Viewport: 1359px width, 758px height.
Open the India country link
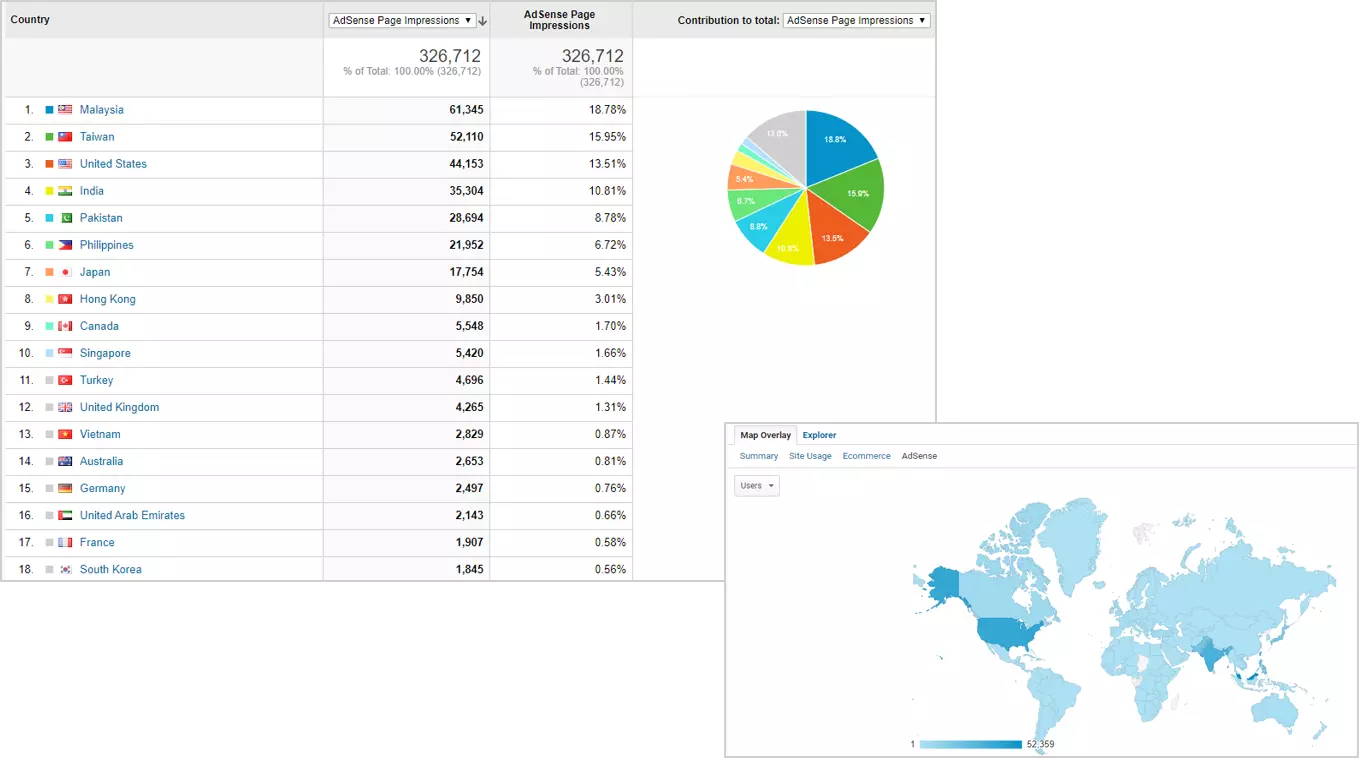pyautogui.click(x=92, y=191)
